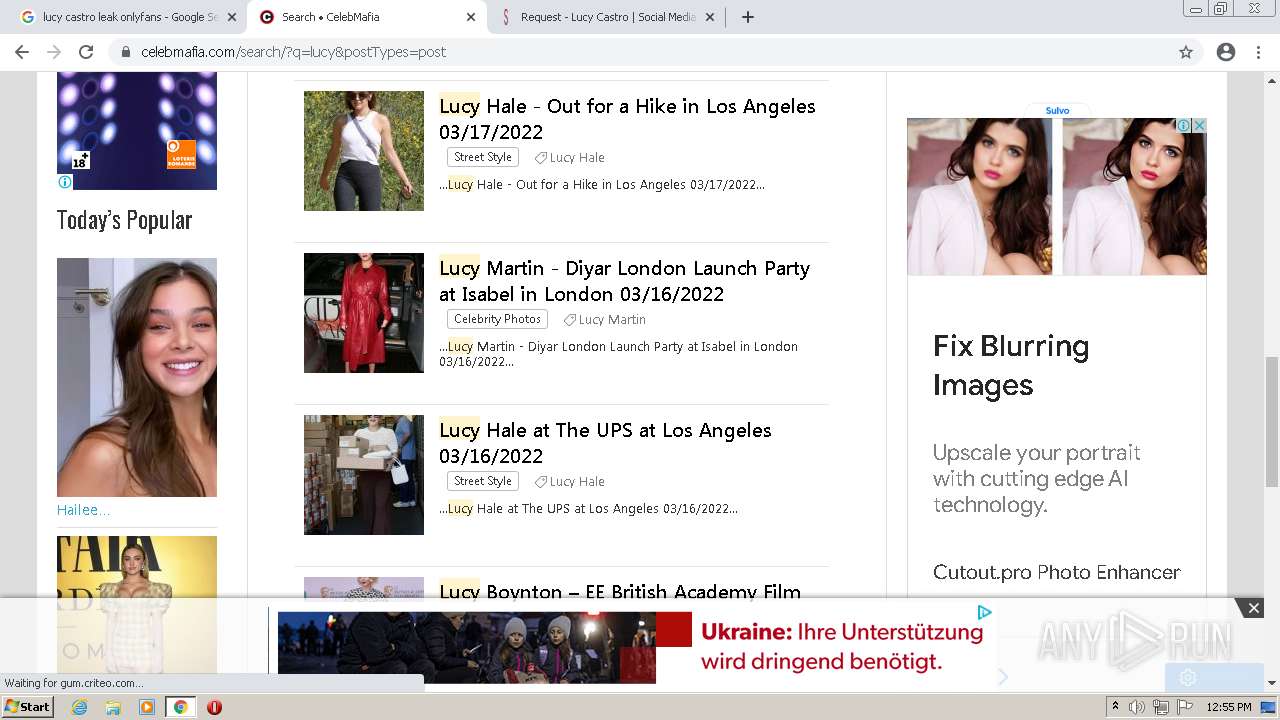Close right-side ad with X icon

point(1200,126)
